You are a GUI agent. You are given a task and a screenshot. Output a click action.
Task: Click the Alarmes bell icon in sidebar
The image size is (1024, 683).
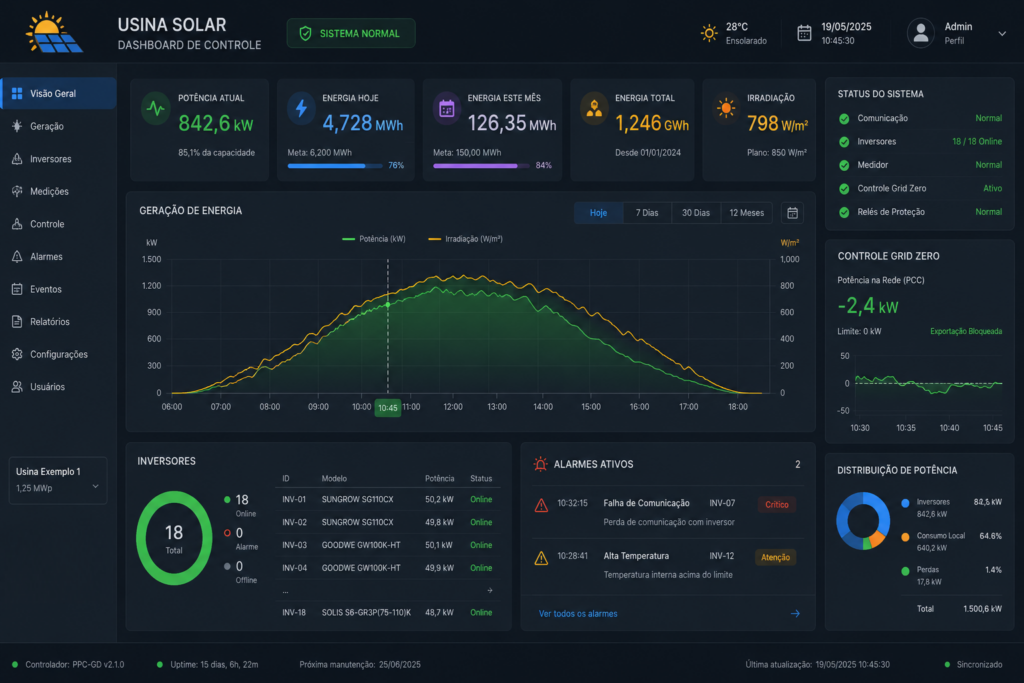point(17,257)
